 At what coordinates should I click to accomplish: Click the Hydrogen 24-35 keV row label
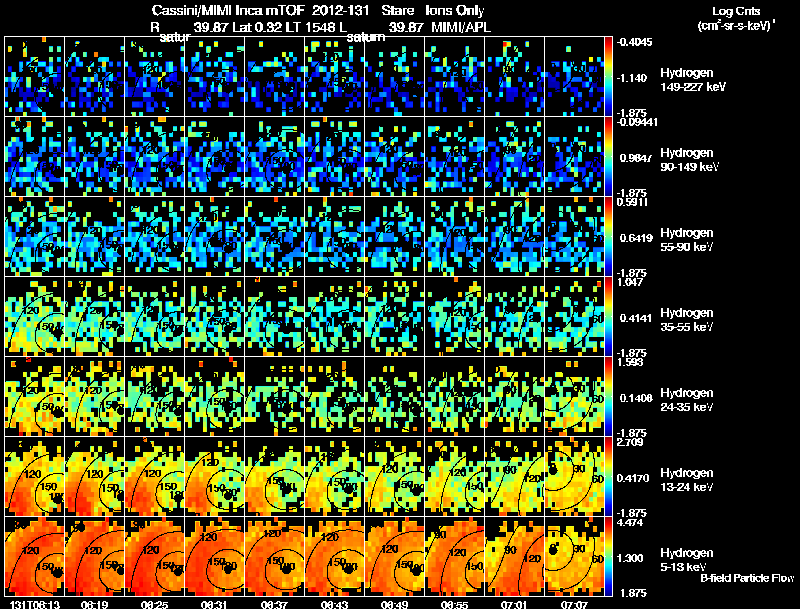687,400
